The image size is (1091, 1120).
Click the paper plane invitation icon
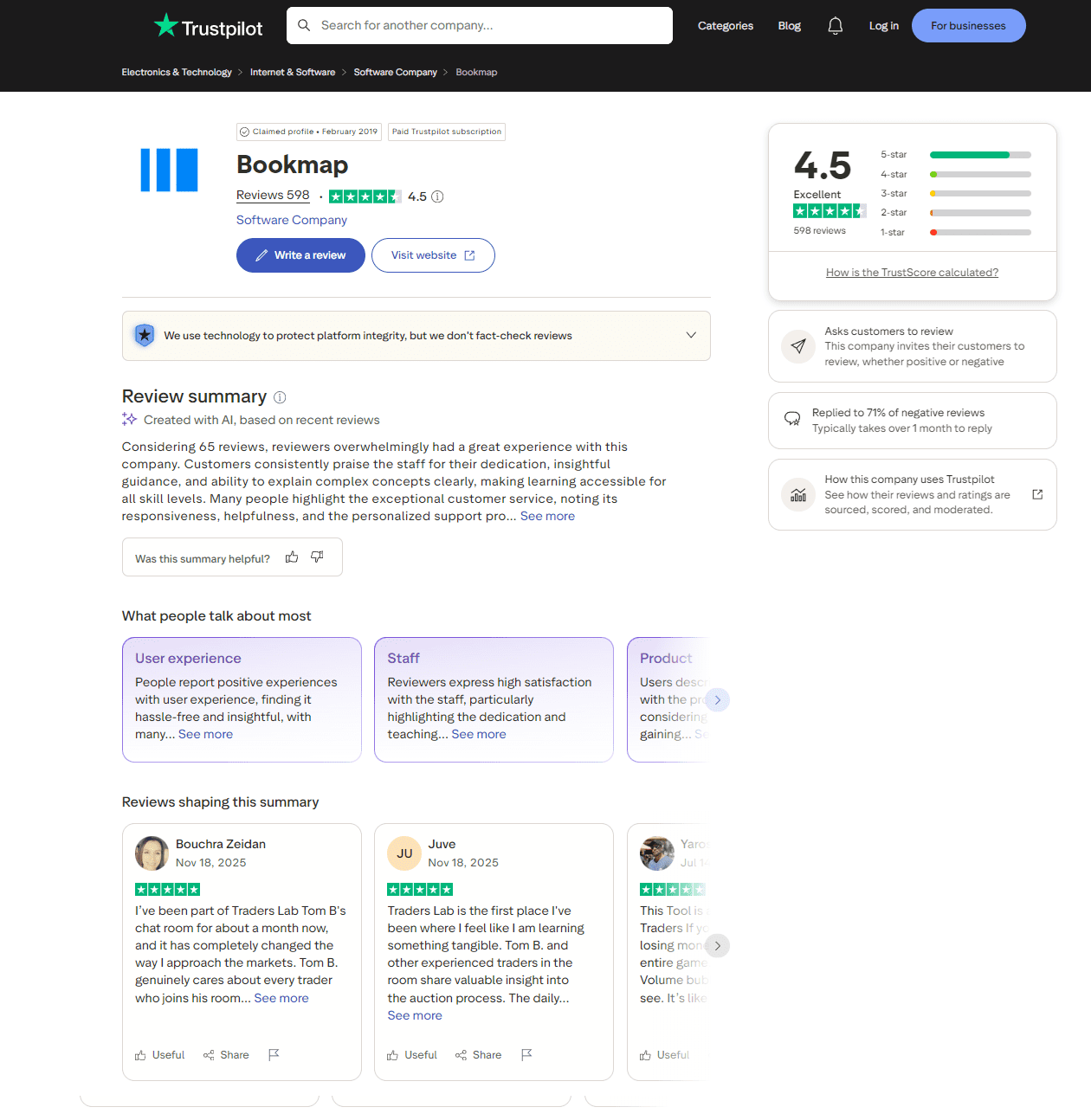tap(798, 346)
